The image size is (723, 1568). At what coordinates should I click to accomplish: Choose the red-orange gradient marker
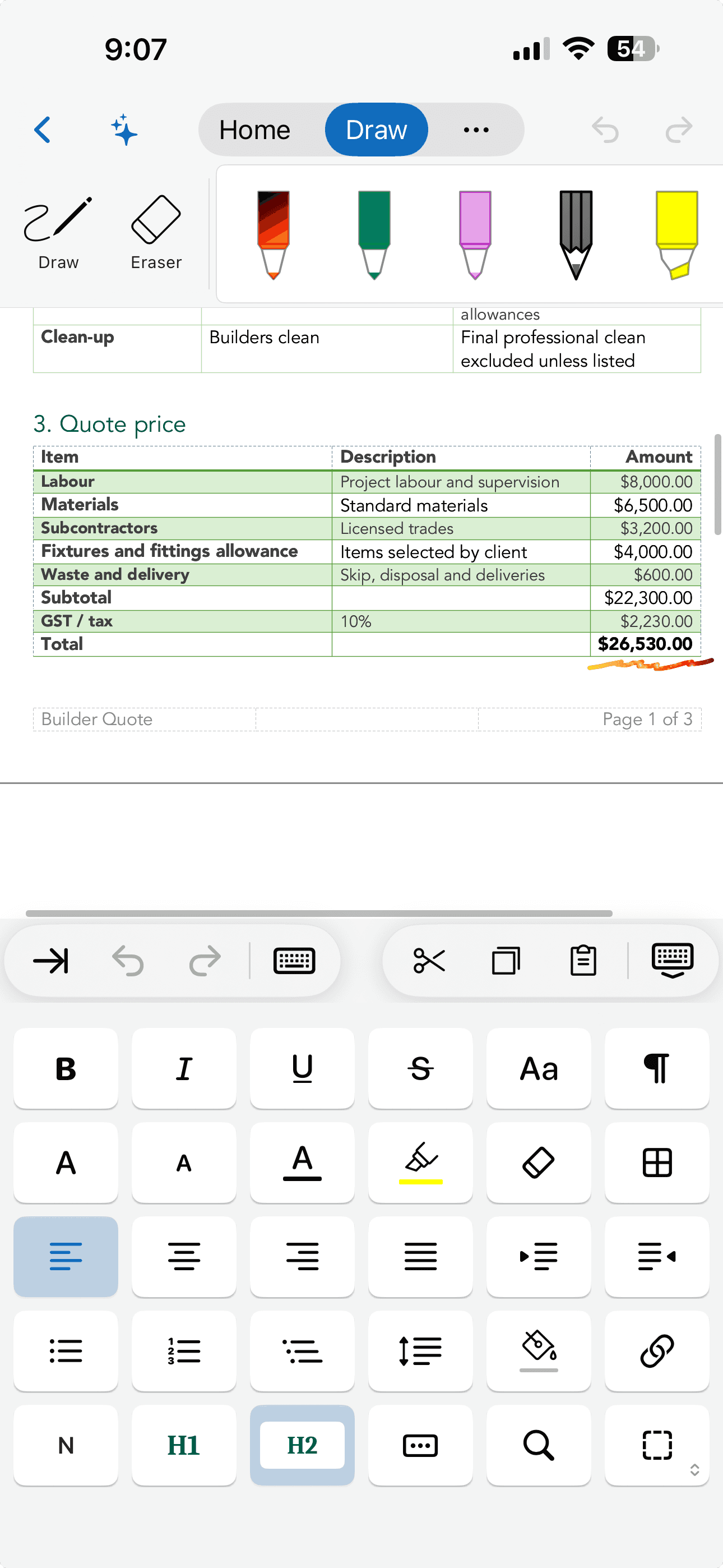[274, 235]
